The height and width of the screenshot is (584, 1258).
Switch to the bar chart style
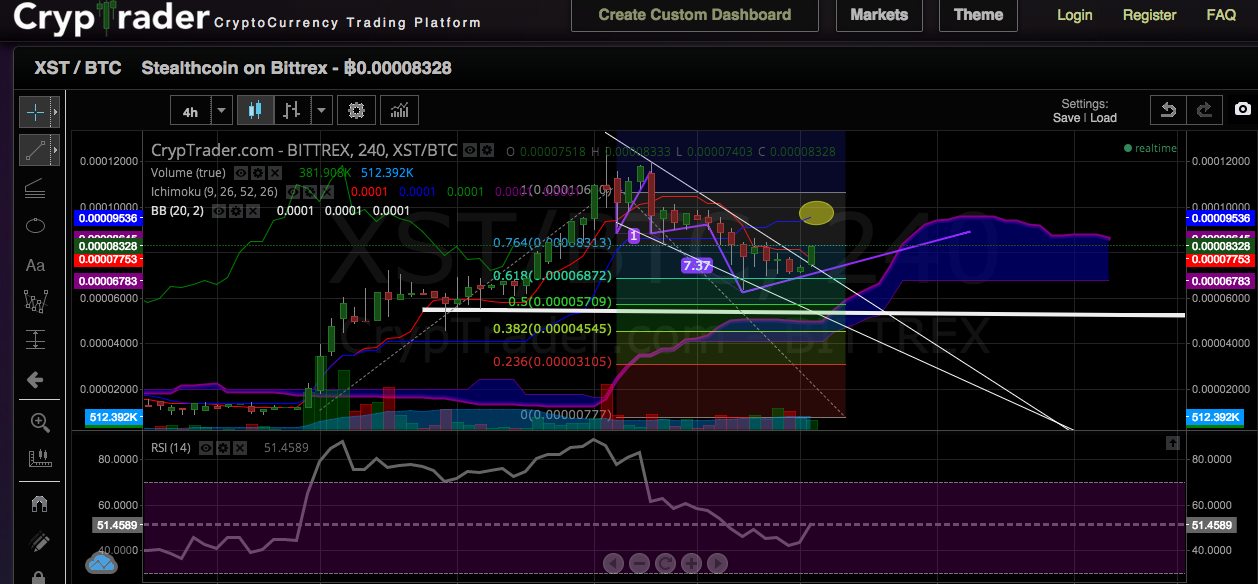point(291,110)
